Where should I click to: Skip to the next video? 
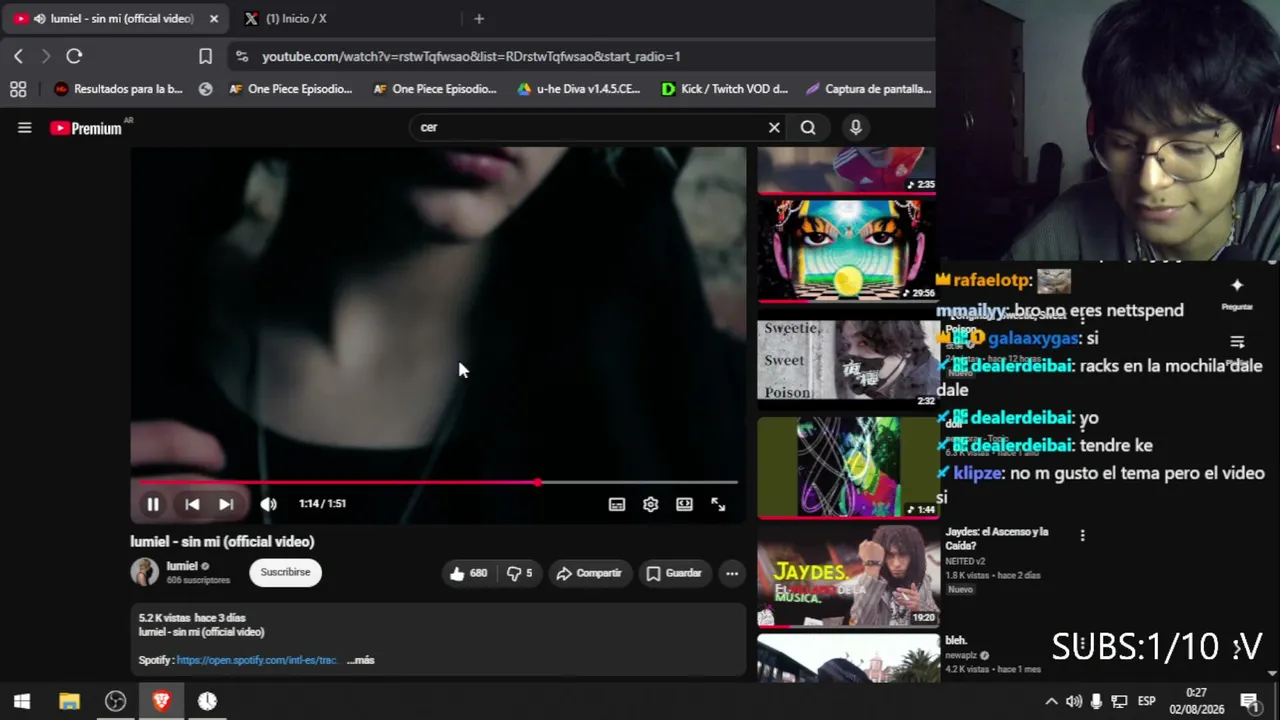pos(226,505)
